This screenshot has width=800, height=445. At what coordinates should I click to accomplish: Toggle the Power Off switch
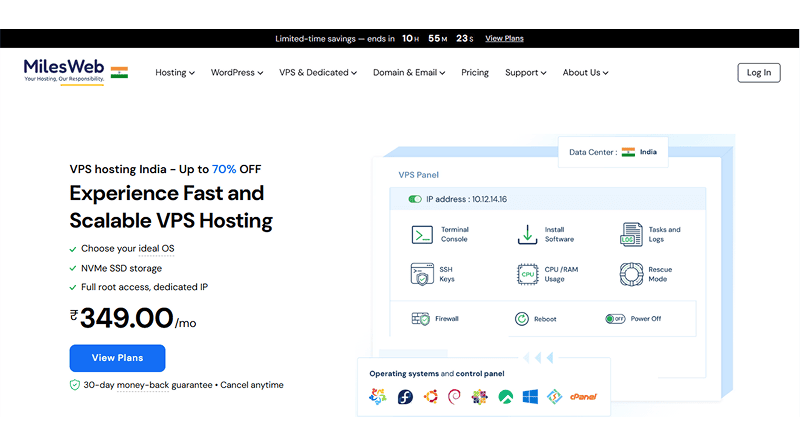click(x=615, y=319)
